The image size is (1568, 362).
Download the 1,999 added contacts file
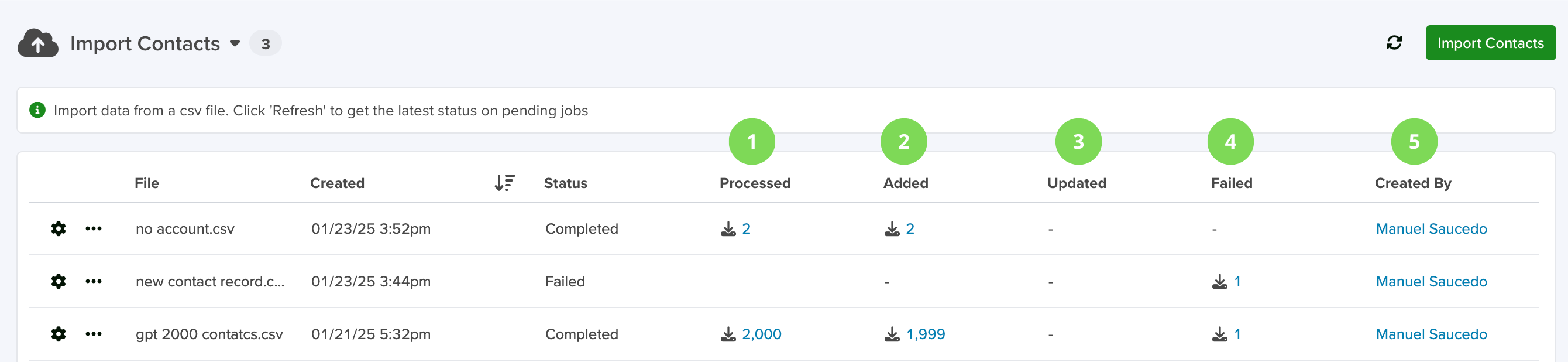click(x=915, y=334)
